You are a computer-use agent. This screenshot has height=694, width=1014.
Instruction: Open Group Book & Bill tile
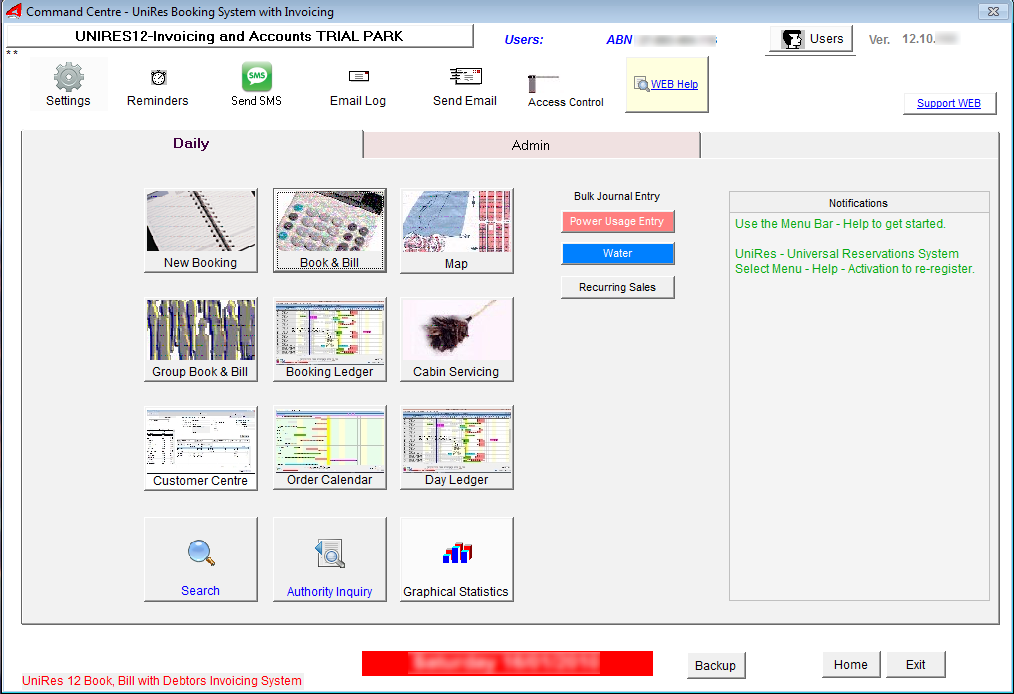coord(200,340)
